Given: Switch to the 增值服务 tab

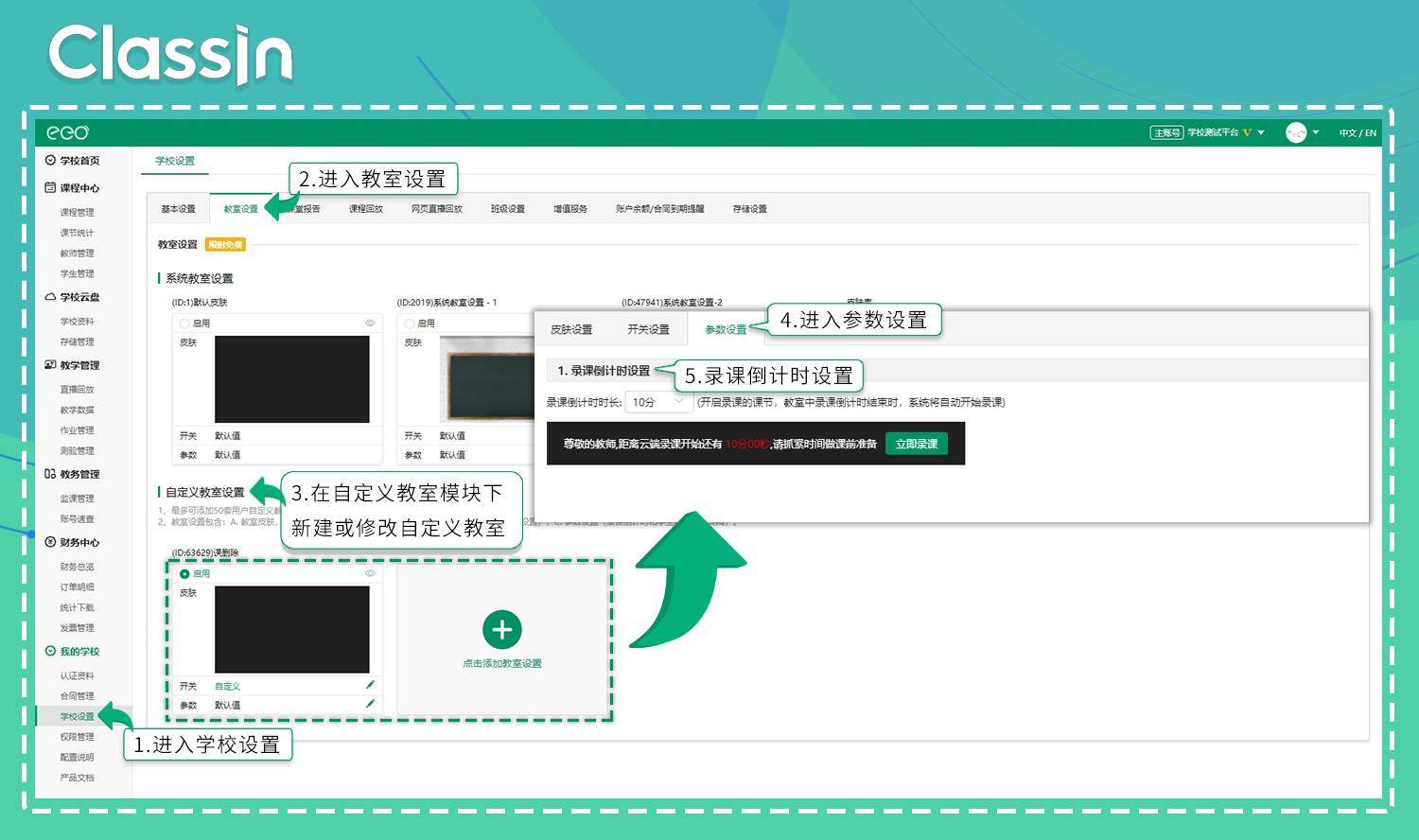Looking at the screenshot, I should click(570, 209).
